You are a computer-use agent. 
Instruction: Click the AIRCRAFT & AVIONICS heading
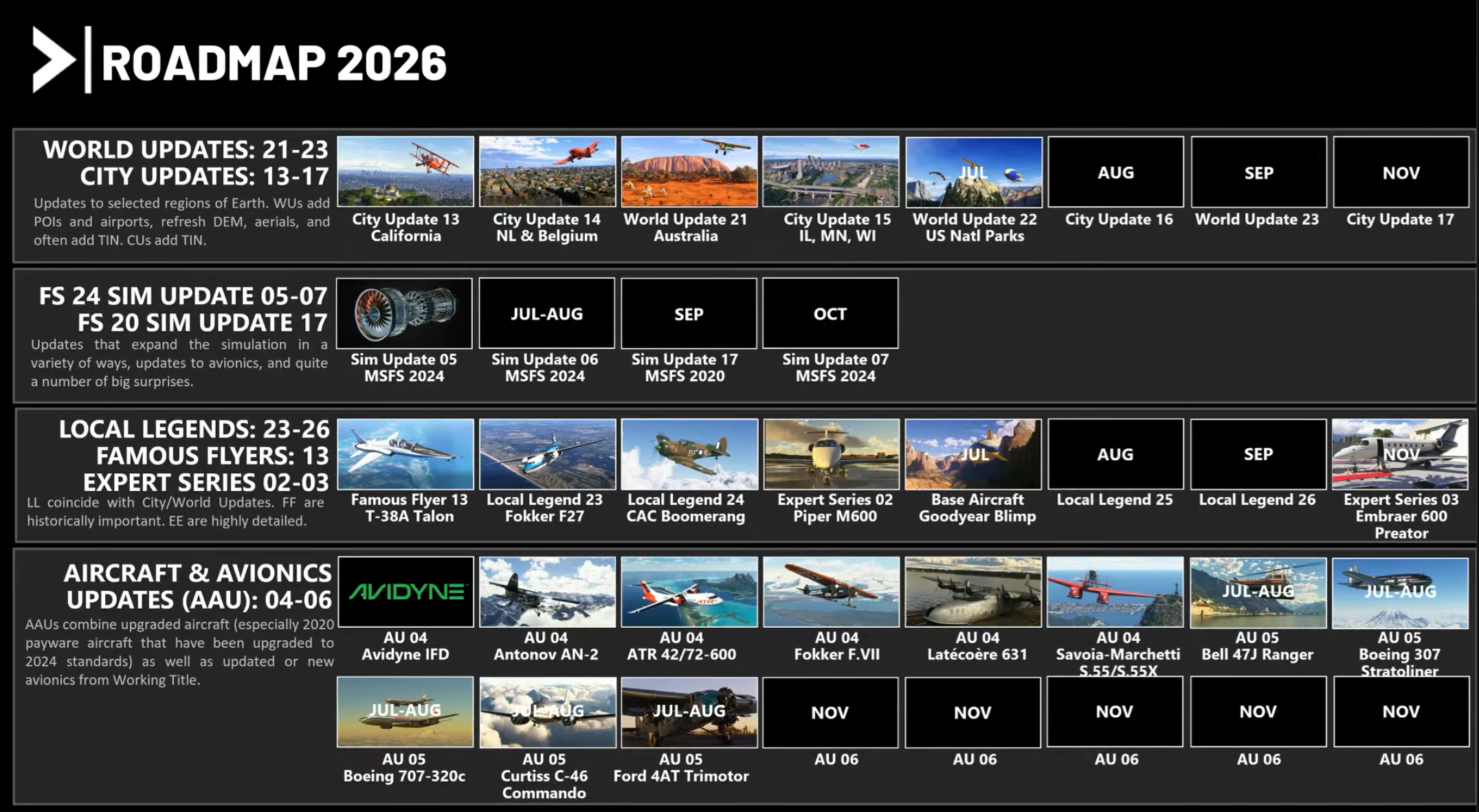198,574
